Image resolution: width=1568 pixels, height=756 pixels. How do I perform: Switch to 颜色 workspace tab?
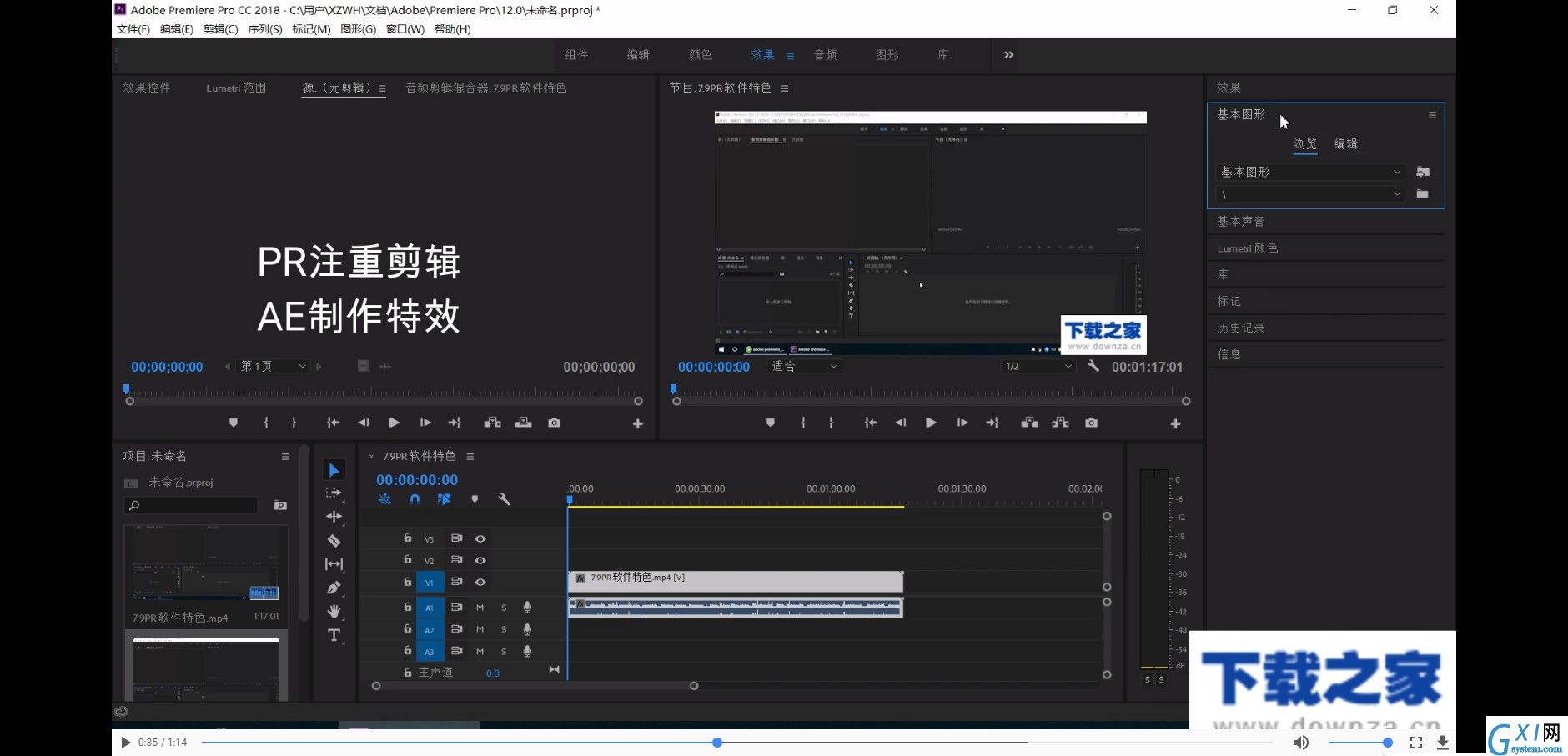point(701,55)
